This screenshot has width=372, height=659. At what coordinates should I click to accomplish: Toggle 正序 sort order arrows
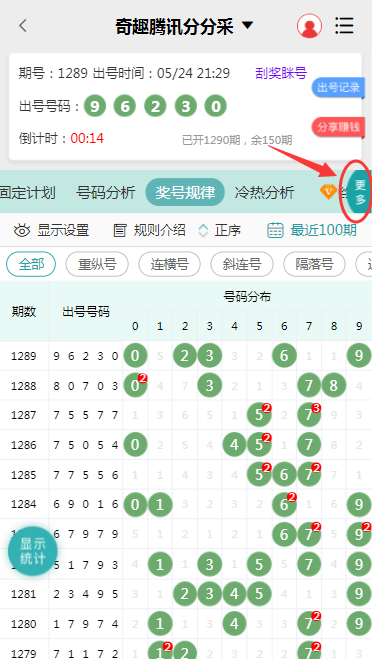(203, 230)
